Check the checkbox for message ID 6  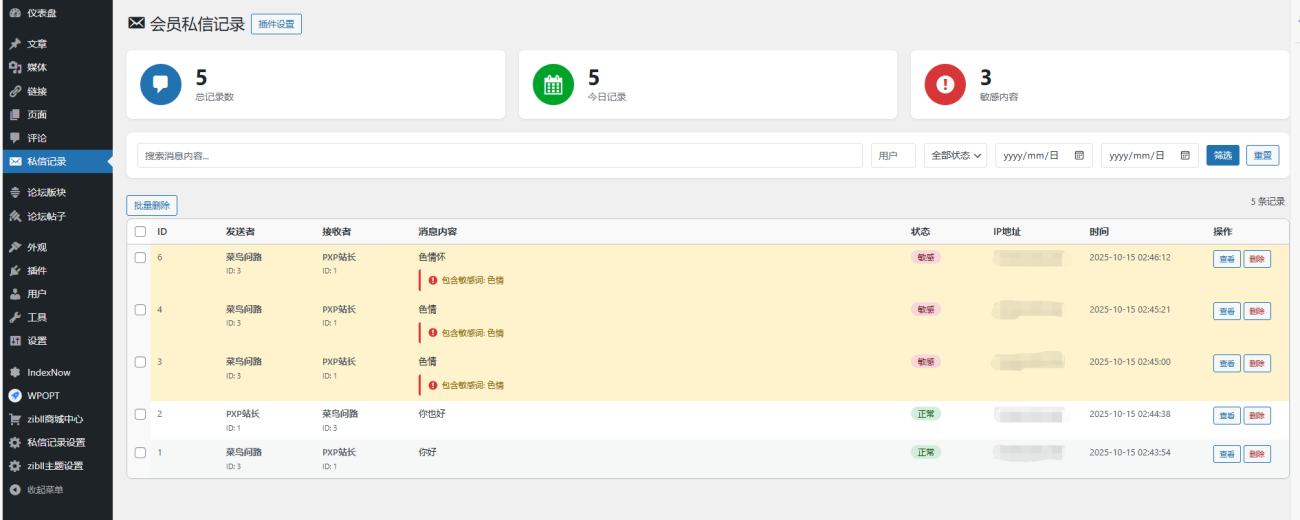click(140, 257)
